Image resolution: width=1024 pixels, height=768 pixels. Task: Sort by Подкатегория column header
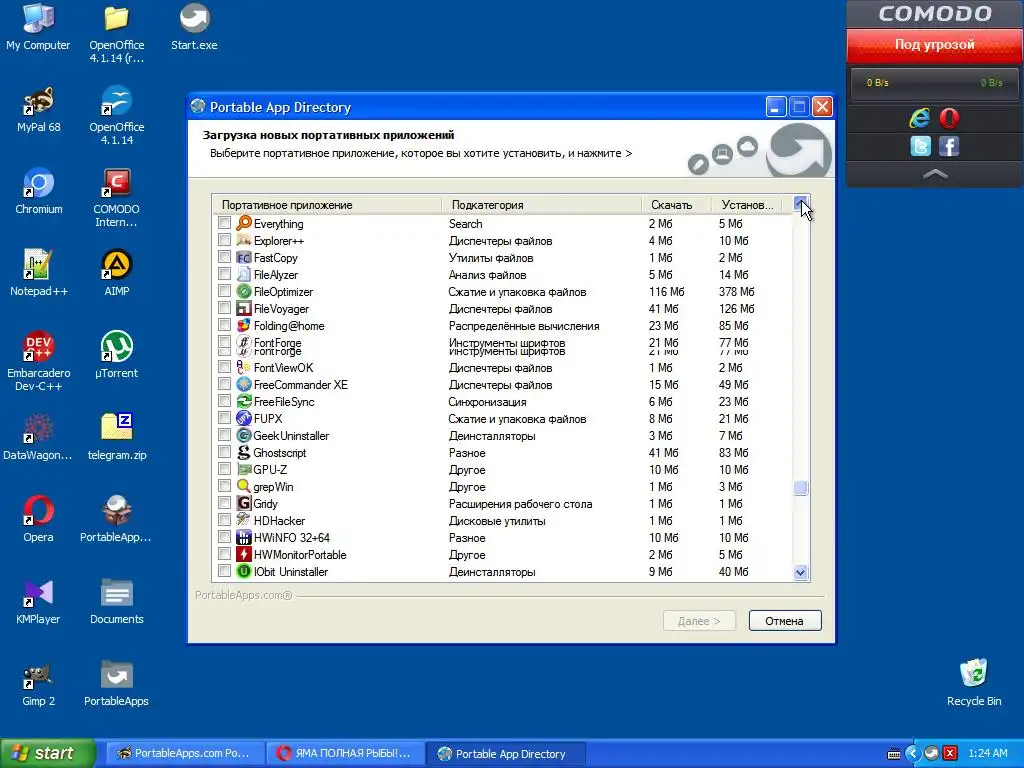point(542,204)
